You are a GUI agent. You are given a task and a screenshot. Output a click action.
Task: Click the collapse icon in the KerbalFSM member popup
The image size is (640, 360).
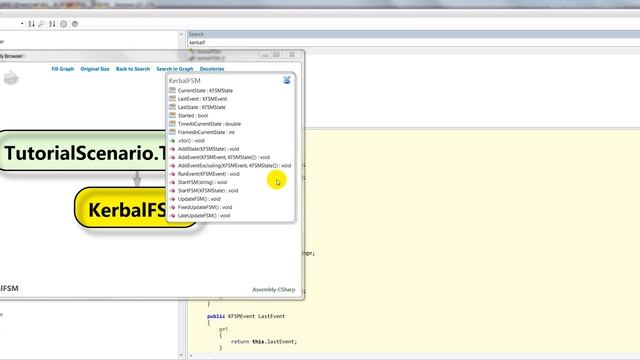pyautogui.click(x=287, y=80)
